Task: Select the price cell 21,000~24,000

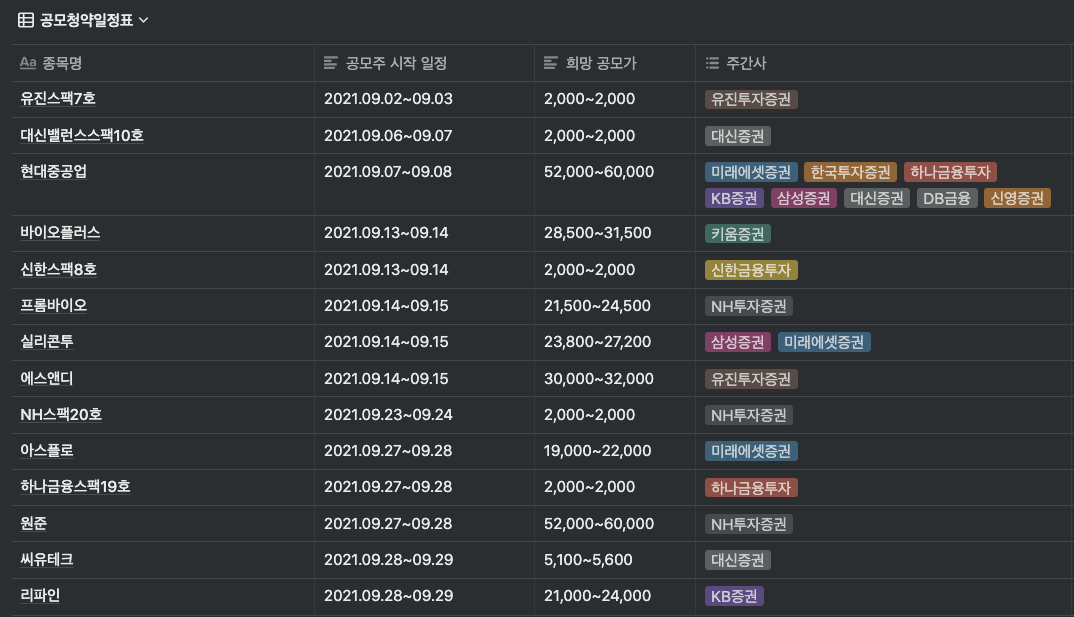Action: pyautogui.click(x=615, y=596)
